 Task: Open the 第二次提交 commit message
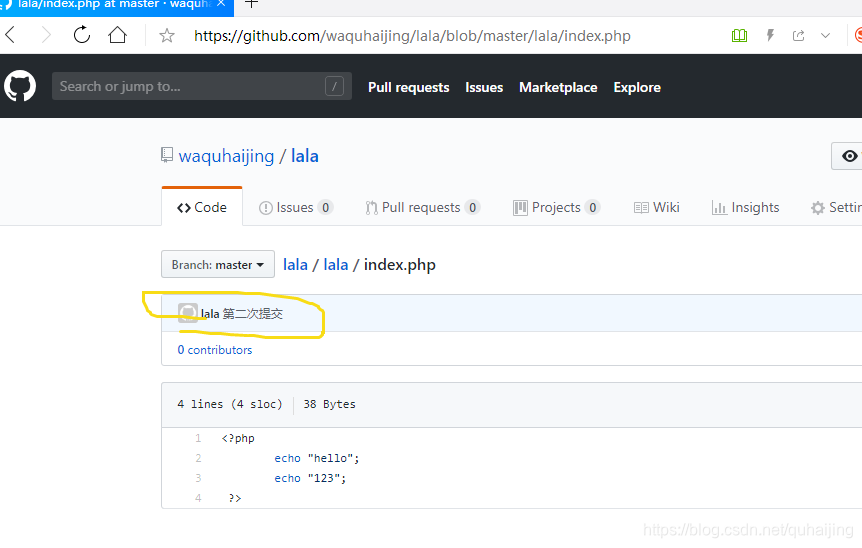point(252,313)
